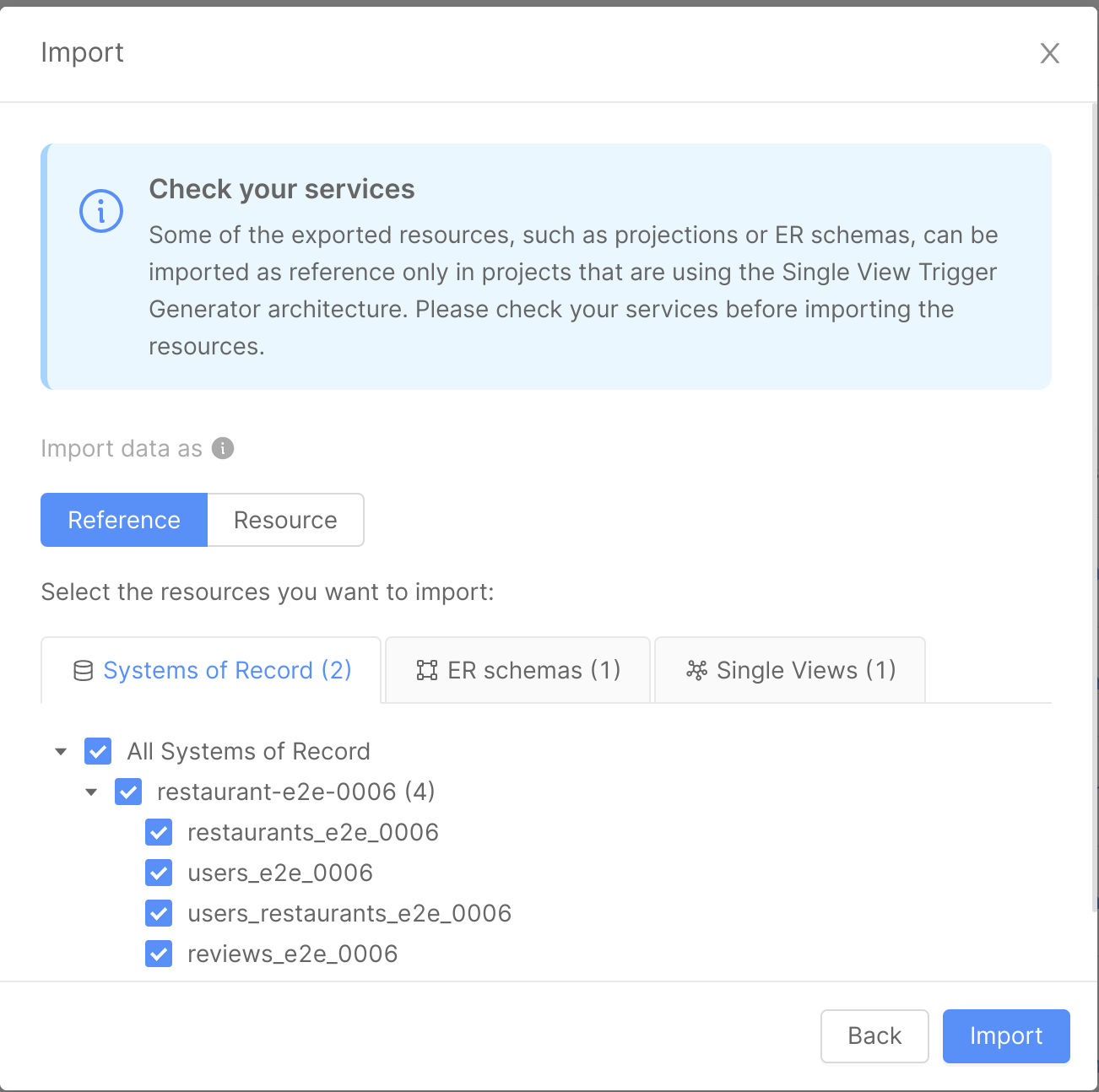Screen dimensions: 1099x1092
Task: Uncheck the restaurant-e2e-0006 checkbox
Action: click(x=128, y=792)
